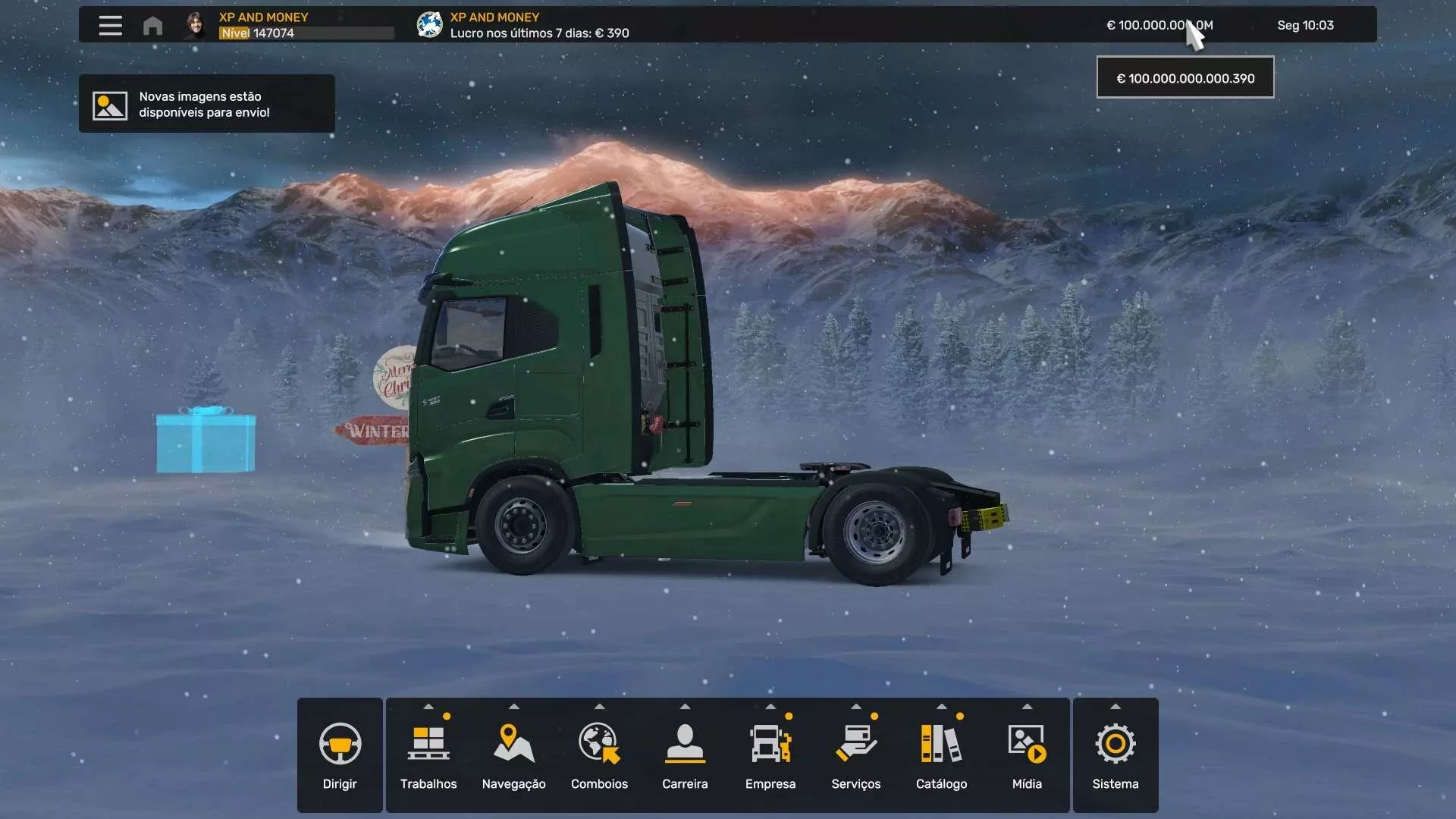Click the Mídia image icon
Image resolution: width=1456 pixels, height=819 pixels.
coord(1026,744)
